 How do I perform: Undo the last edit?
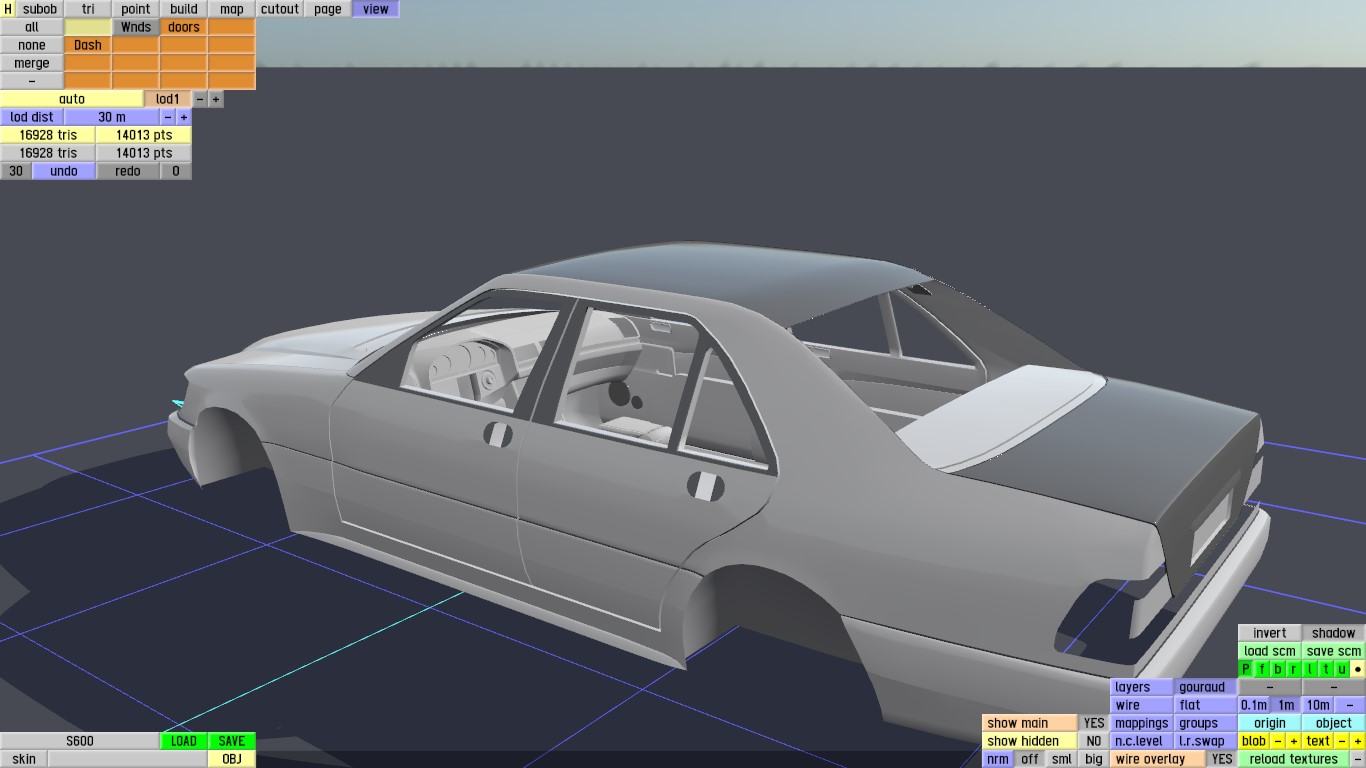pos(64,171)
